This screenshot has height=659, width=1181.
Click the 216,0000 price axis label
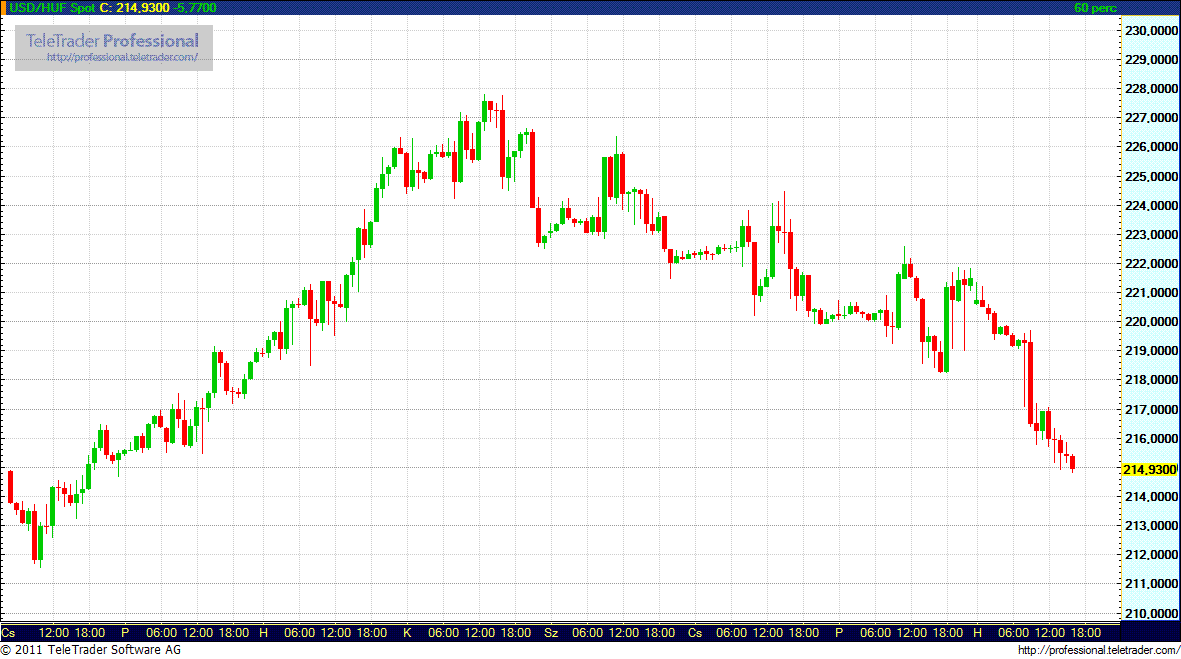click(1151, 438)
